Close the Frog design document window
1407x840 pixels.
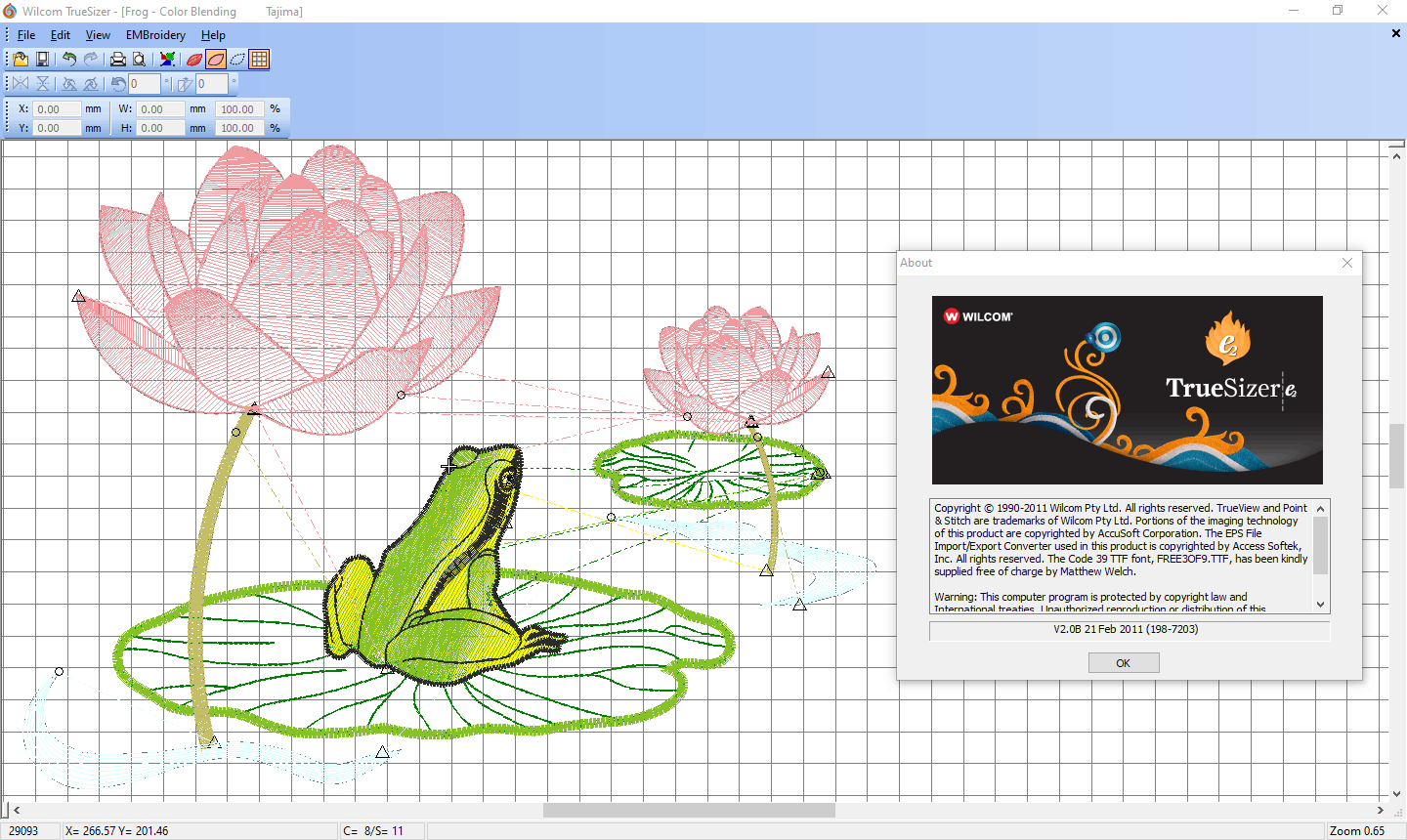click(1396, 33)
